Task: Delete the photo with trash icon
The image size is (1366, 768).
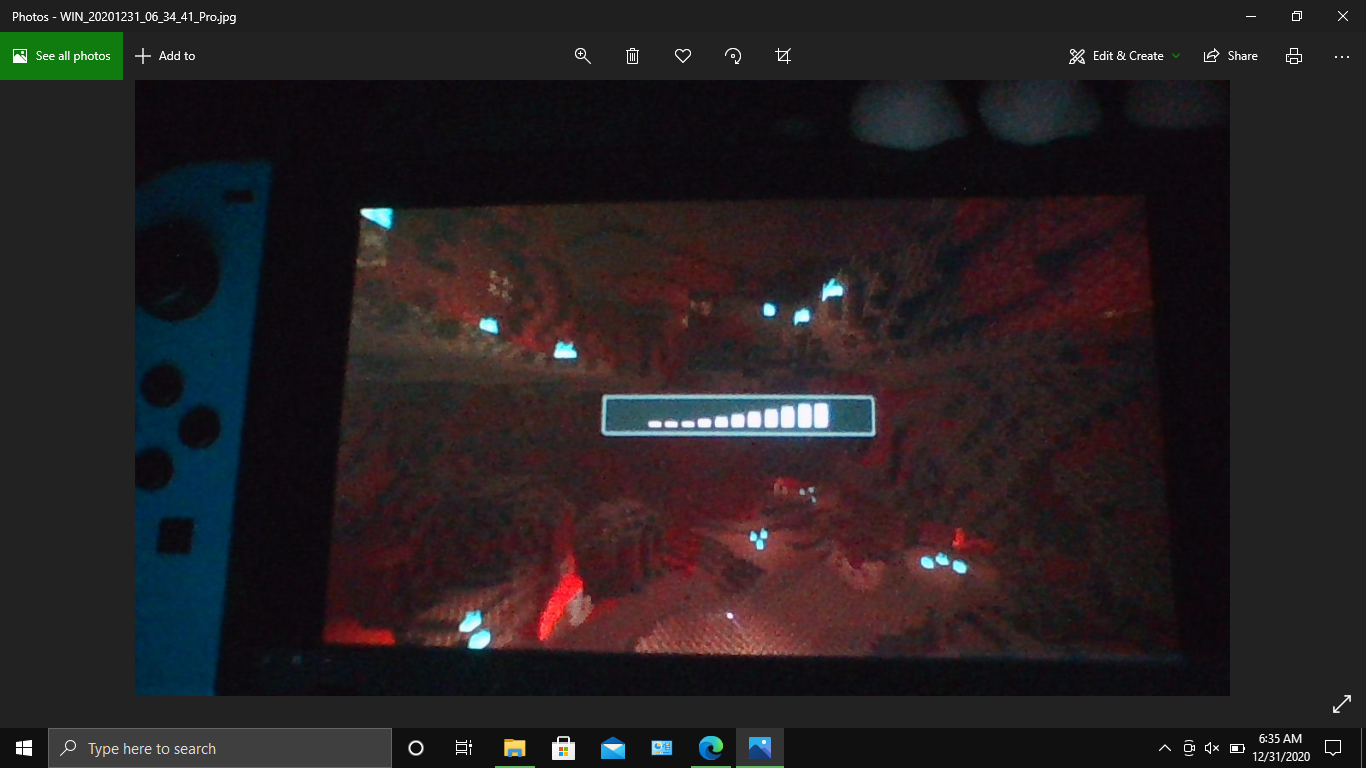Action: (633, 56)
